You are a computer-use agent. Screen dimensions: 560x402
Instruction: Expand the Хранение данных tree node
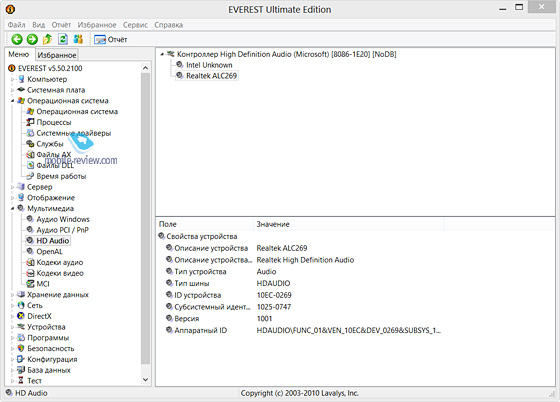click(x=12, y=295)
